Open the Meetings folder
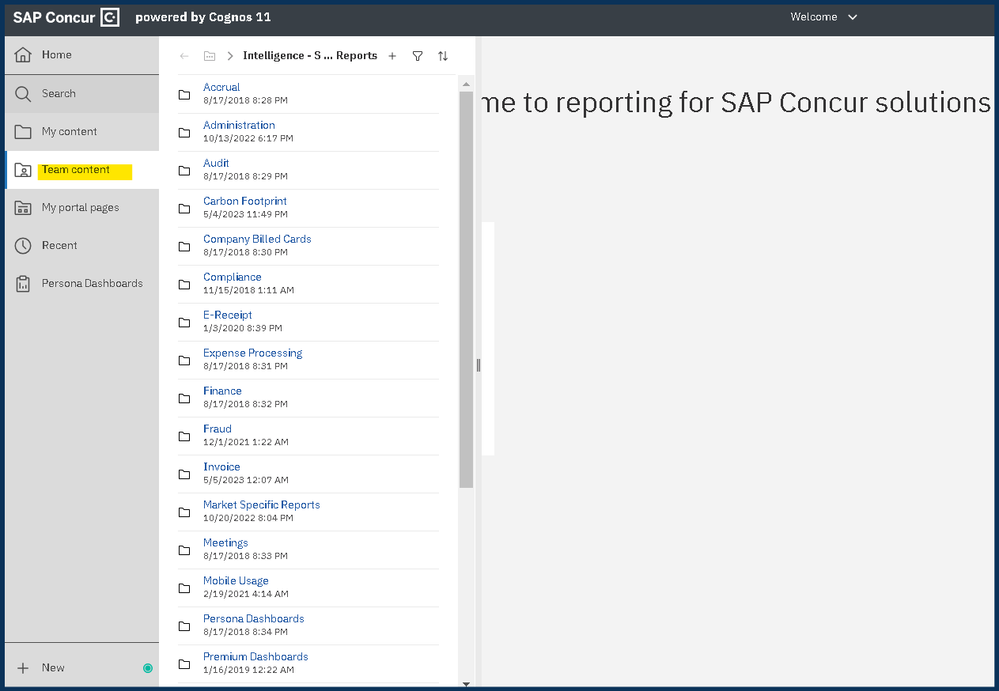Screen dimensions: 999x691 pyautogui.click(x=226, y=543)
